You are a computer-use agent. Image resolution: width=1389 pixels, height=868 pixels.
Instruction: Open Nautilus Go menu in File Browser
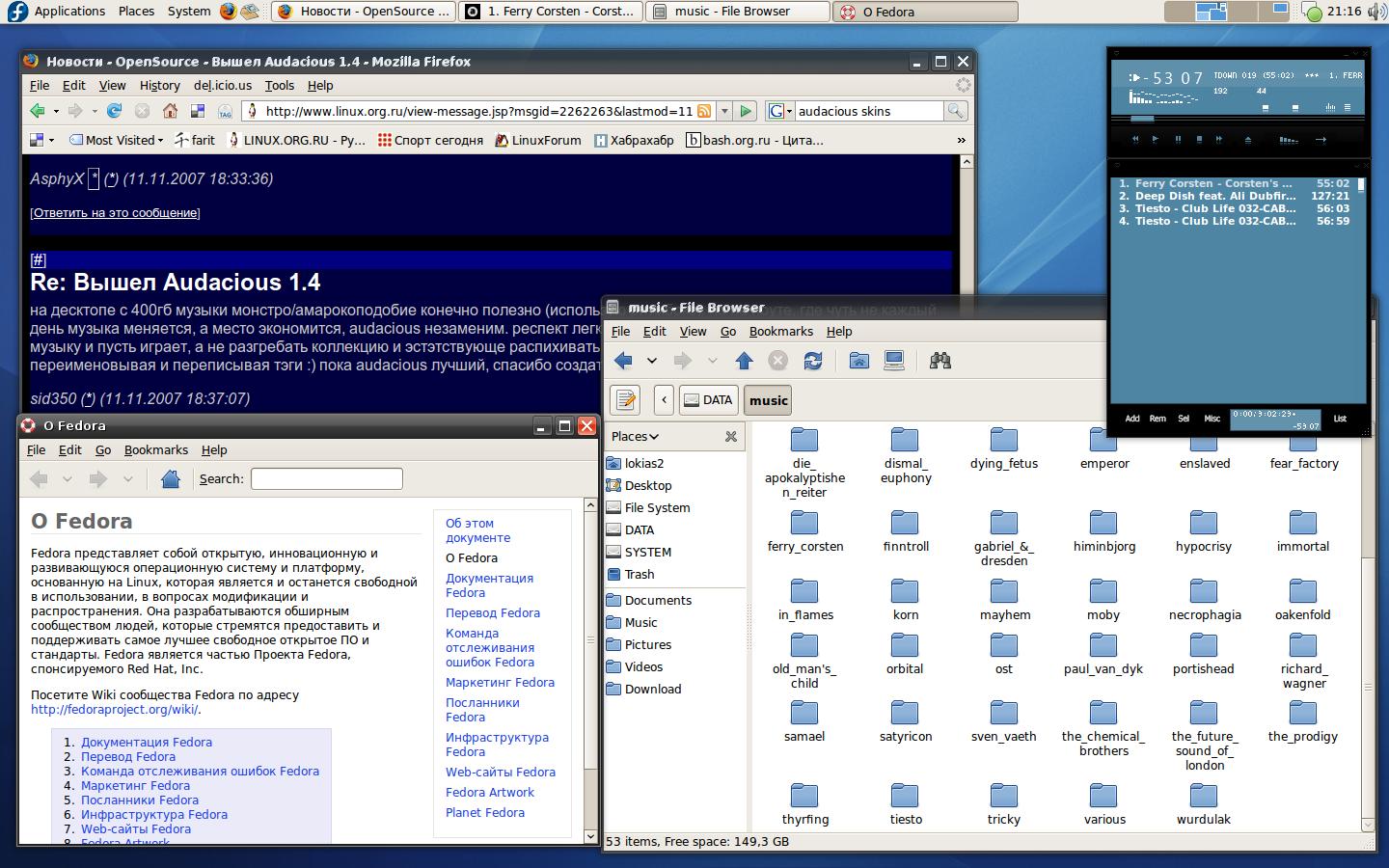[728, 332]
